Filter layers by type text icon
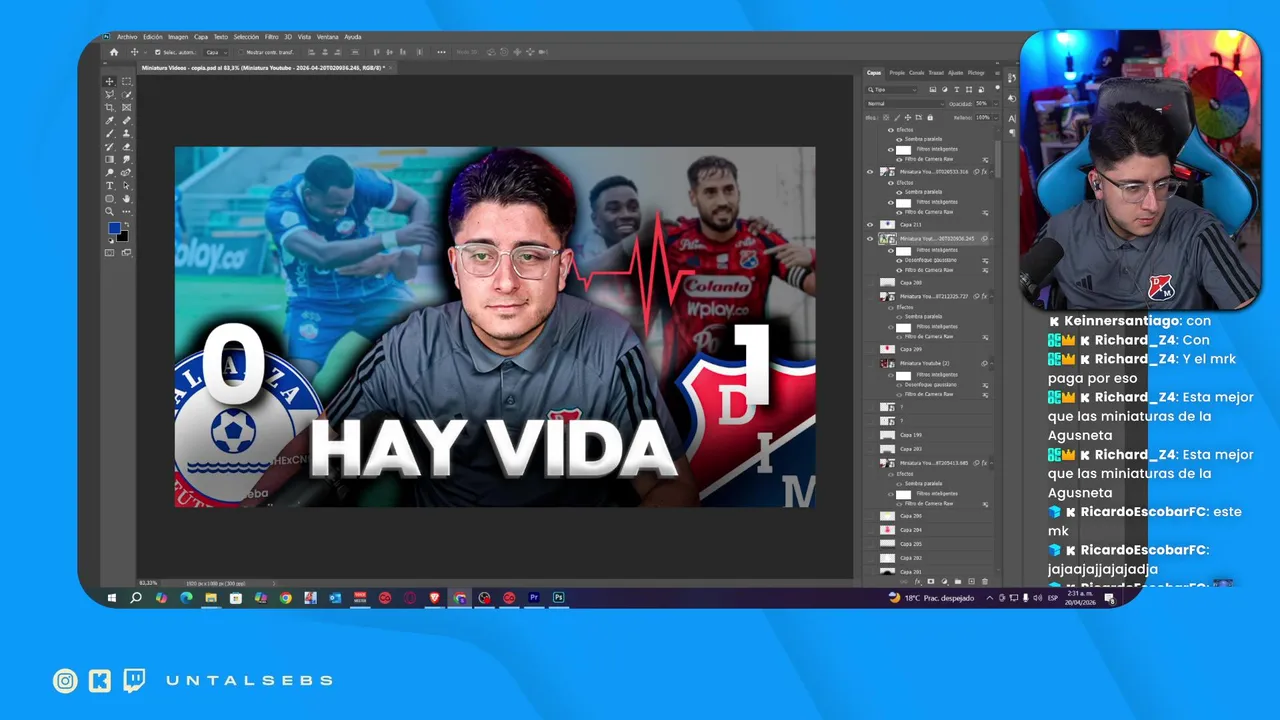This screenshot has height=720, width=1280. click(957, 89)
